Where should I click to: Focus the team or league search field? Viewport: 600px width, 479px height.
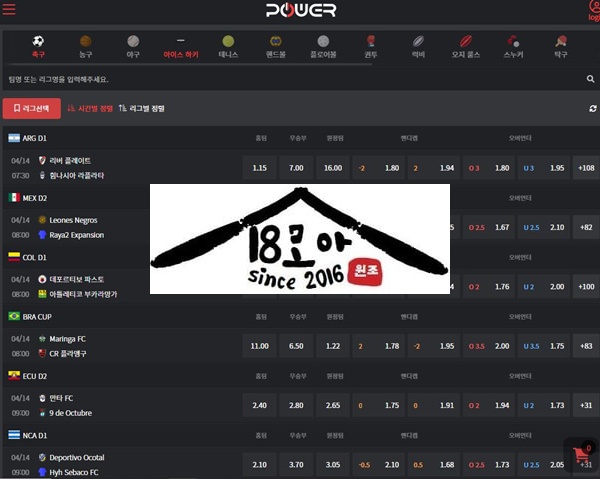295,79
